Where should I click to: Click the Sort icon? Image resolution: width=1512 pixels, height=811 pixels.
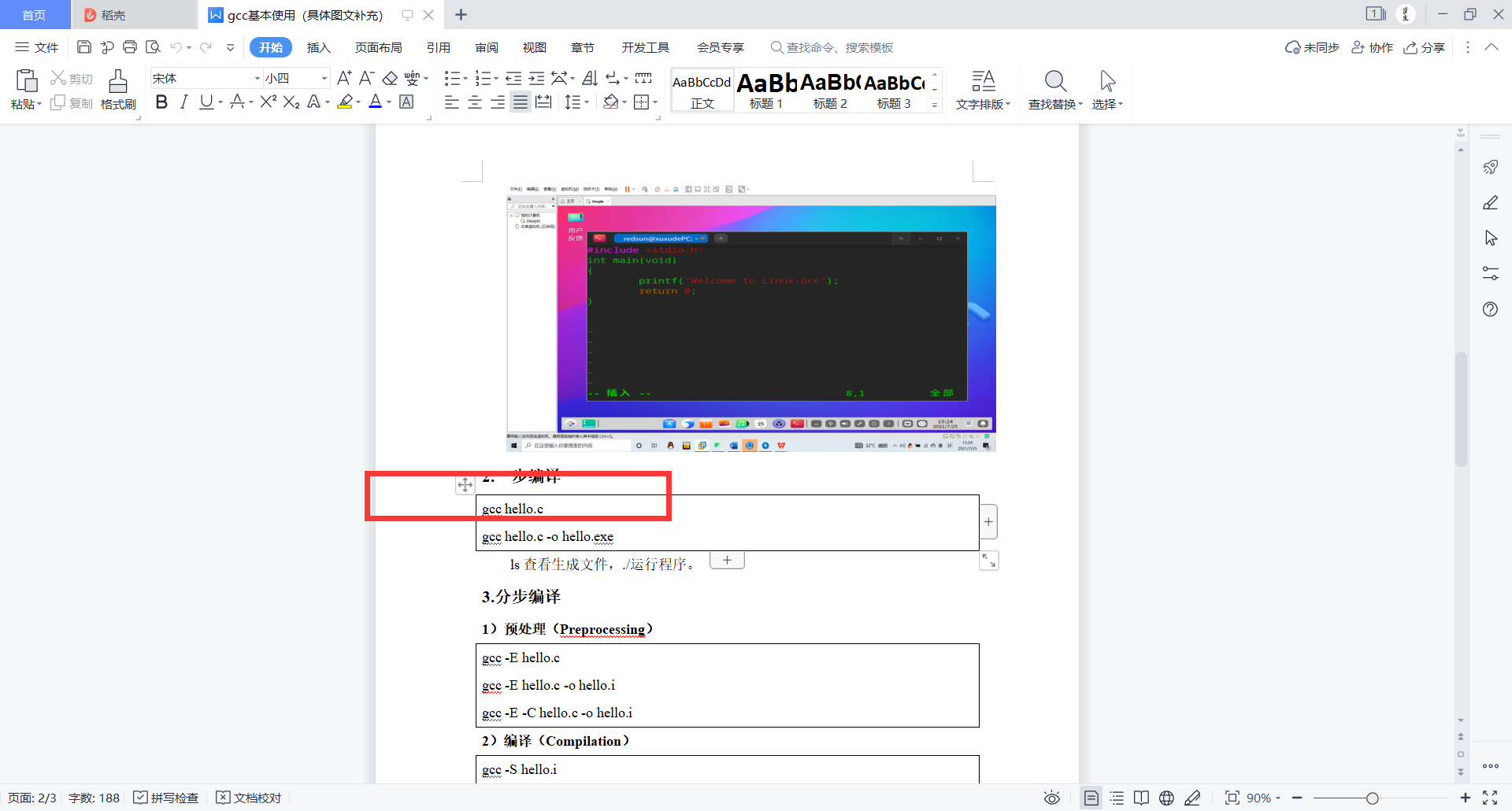click(x=590, y=78)
